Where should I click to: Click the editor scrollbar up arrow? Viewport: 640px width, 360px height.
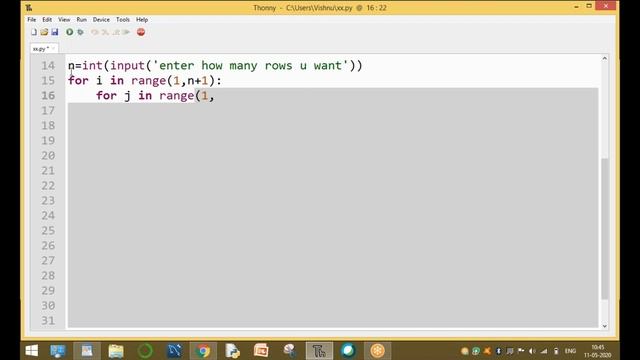coord(604,58)
